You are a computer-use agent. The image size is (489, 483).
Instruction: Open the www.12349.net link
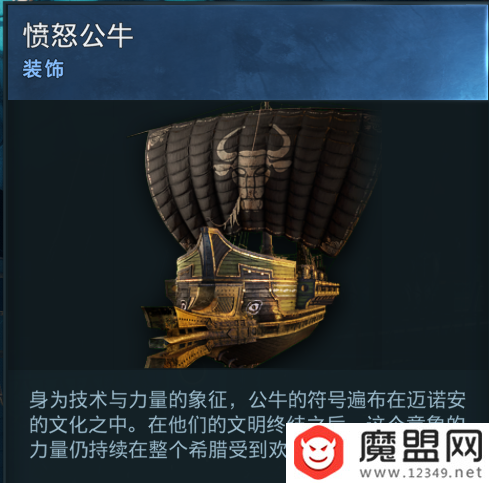421,472
